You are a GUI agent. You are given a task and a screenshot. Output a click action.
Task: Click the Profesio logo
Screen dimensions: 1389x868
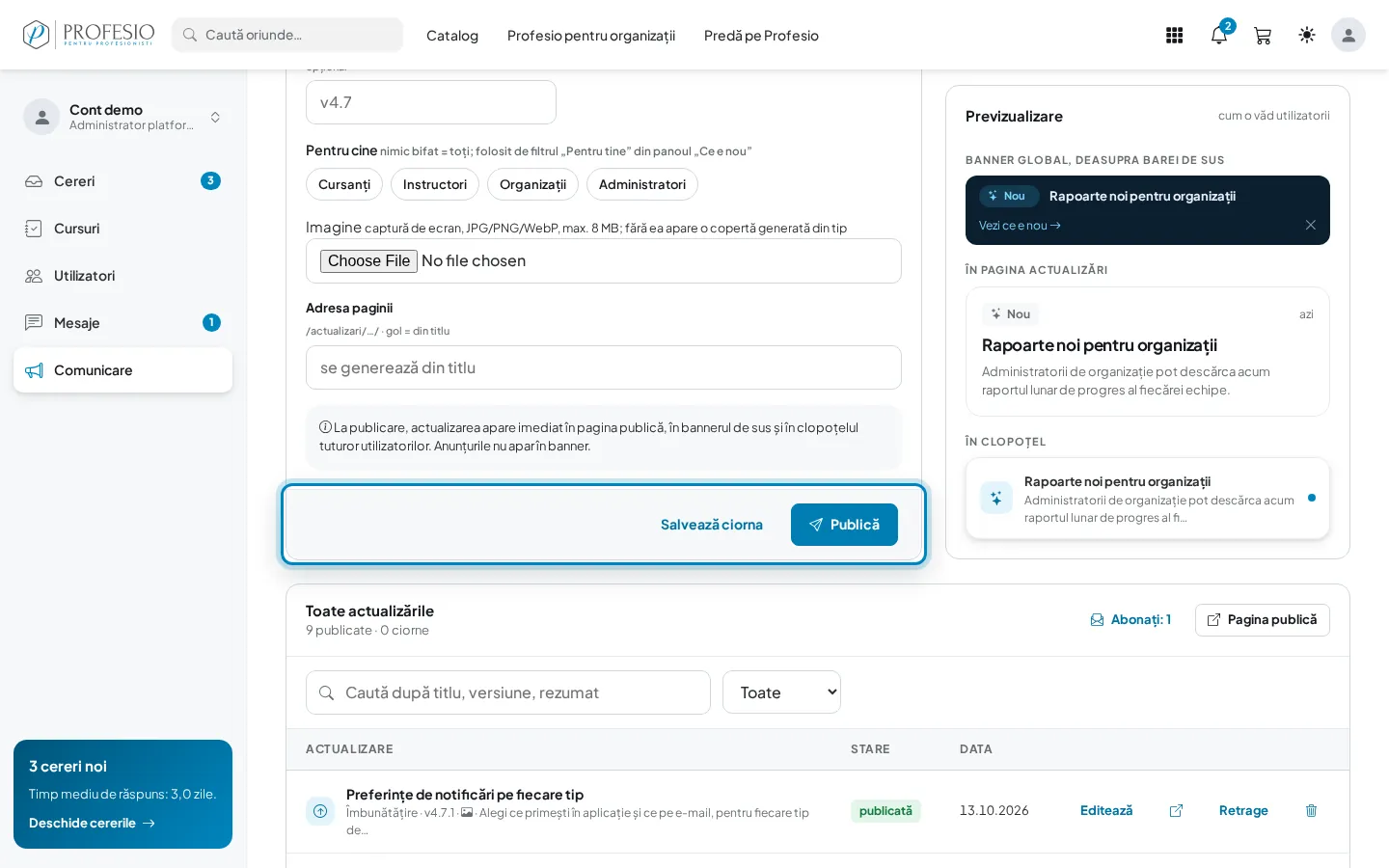point(89,35)
